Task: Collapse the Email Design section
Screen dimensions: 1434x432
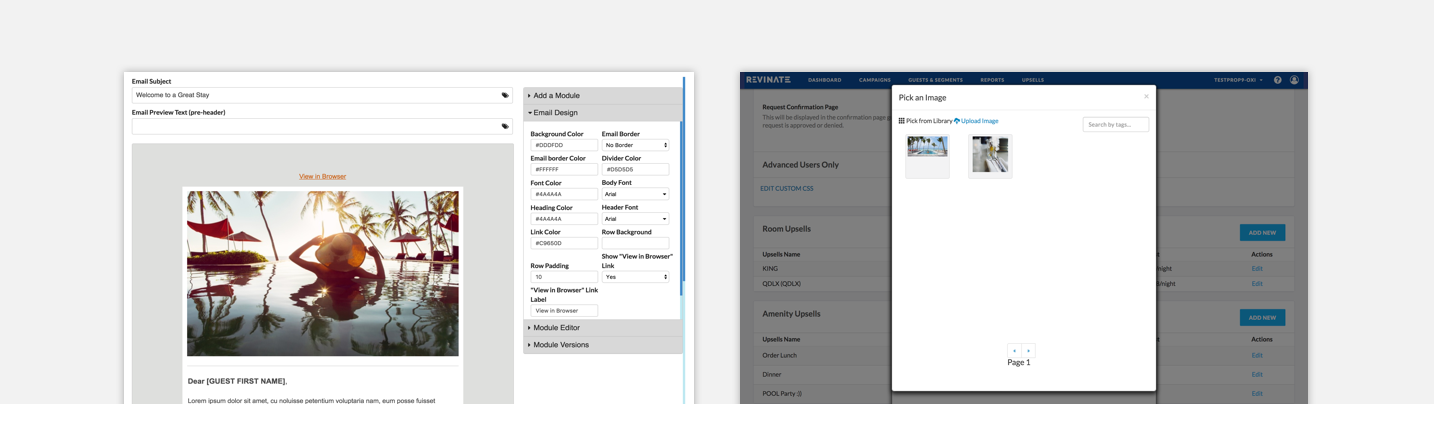Action: point(555,113)
